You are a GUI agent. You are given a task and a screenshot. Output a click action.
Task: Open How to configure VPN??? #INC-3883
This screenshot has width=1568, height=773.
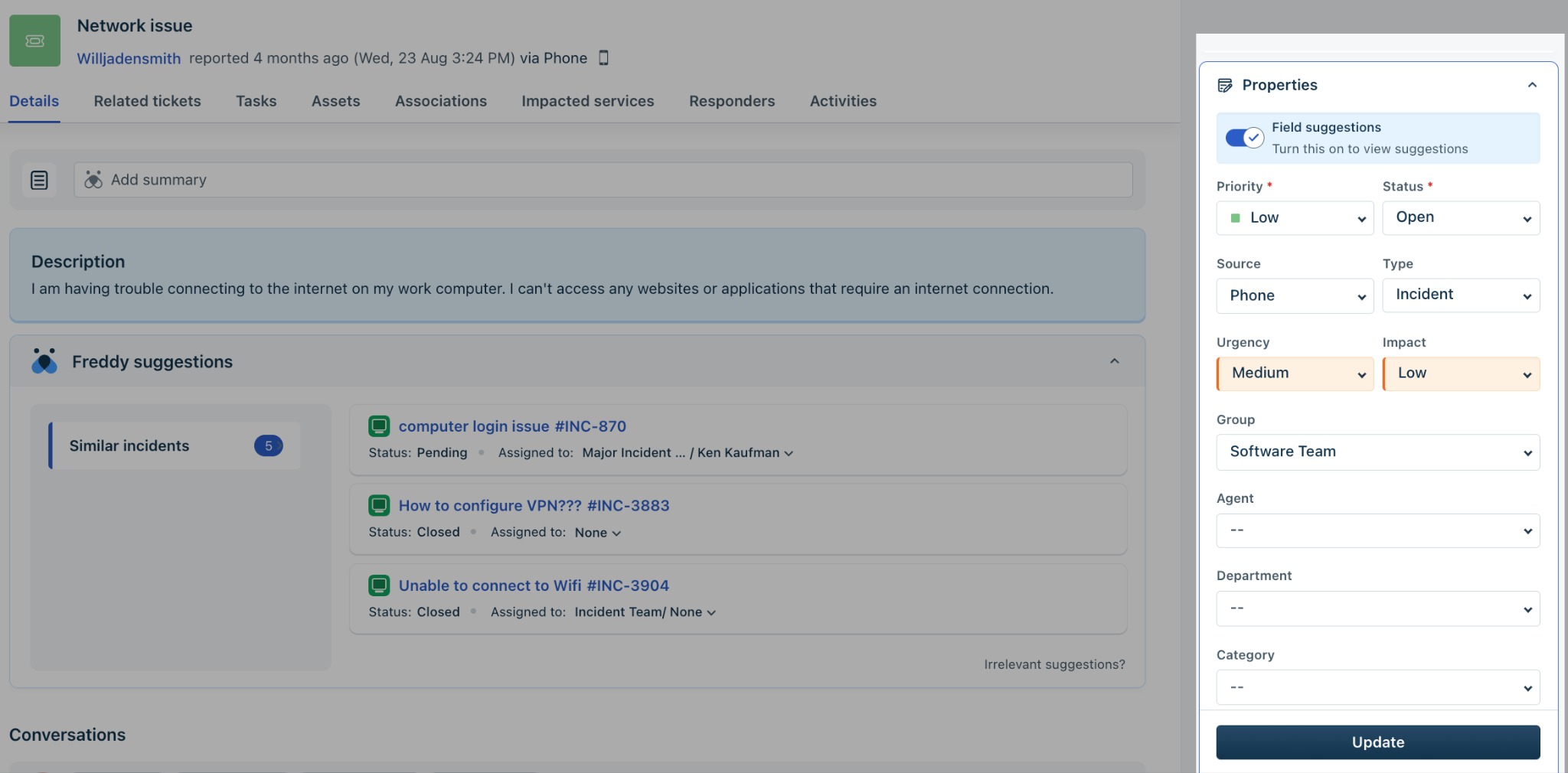(x=534, y=506)
